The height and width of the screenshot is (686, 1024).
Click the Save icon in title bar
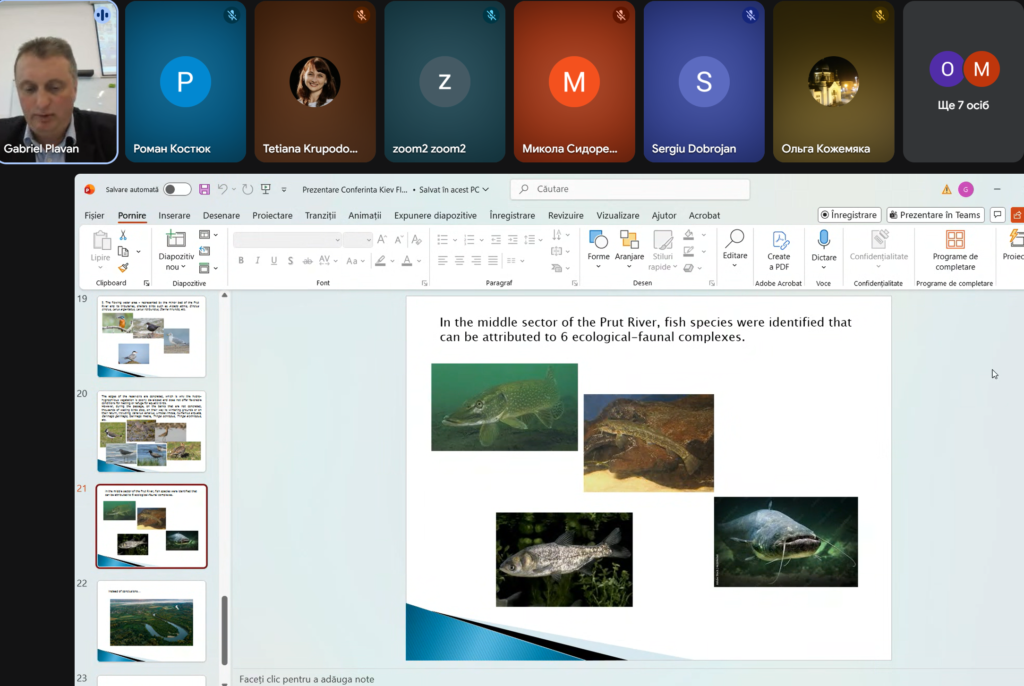pos(205,189)
